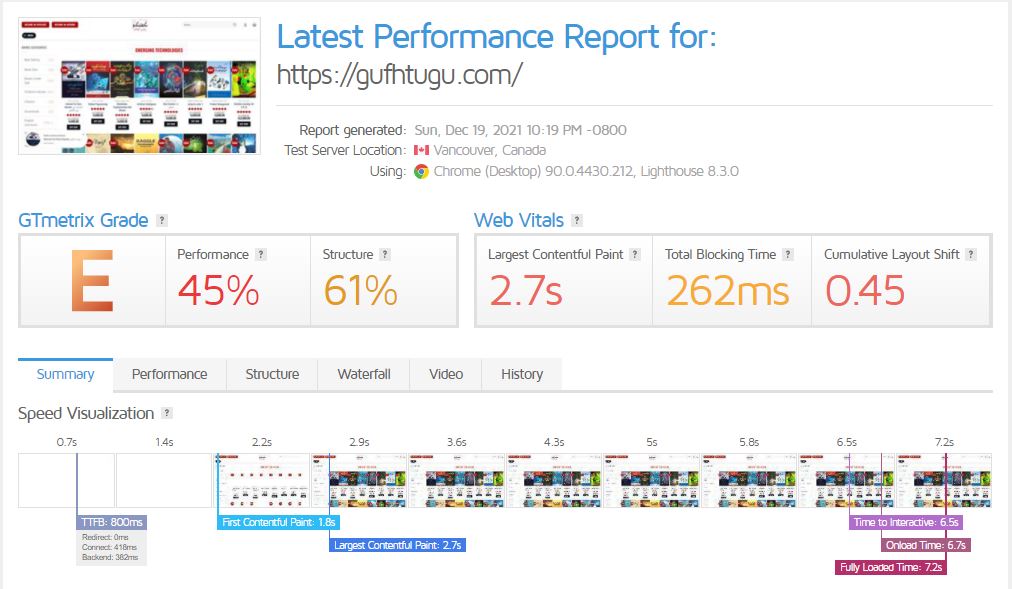The image size is (1012, 589).
Task: Click the website preview screenshot thumbnail
Action: coord(139,84)
